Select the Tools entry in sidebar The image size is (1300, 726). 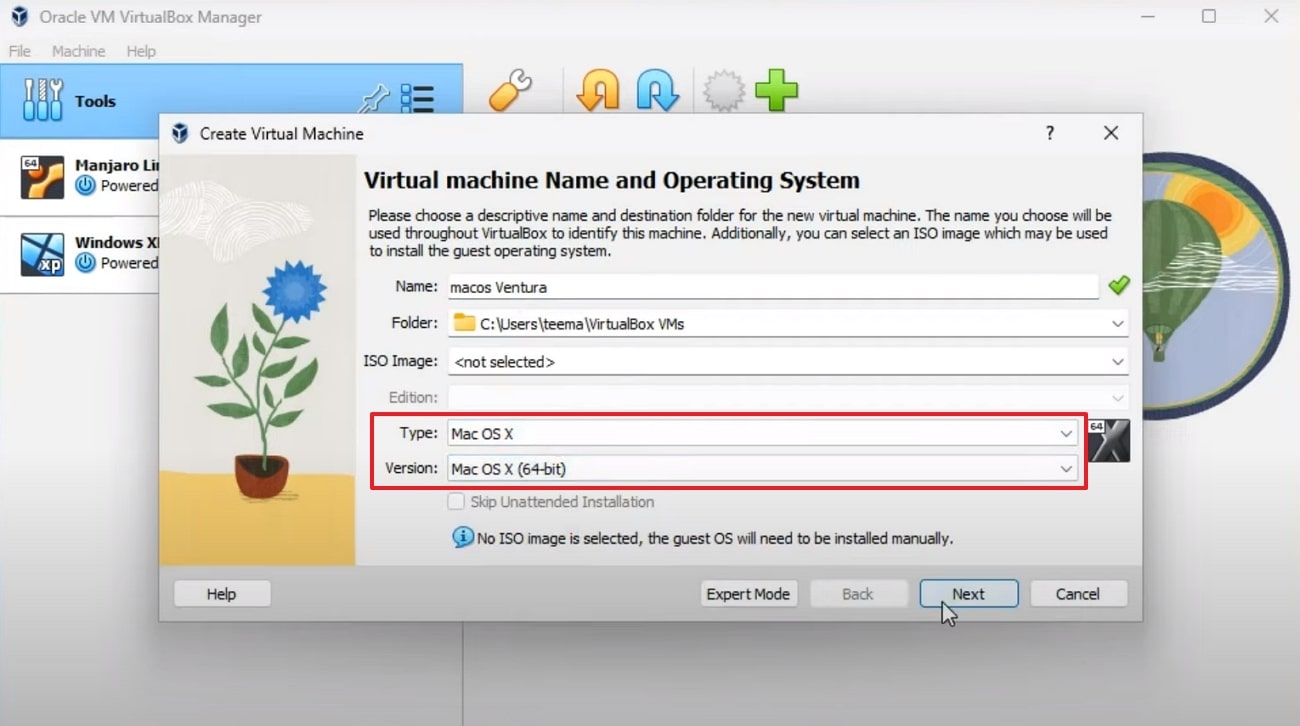(x=230, y=101)
